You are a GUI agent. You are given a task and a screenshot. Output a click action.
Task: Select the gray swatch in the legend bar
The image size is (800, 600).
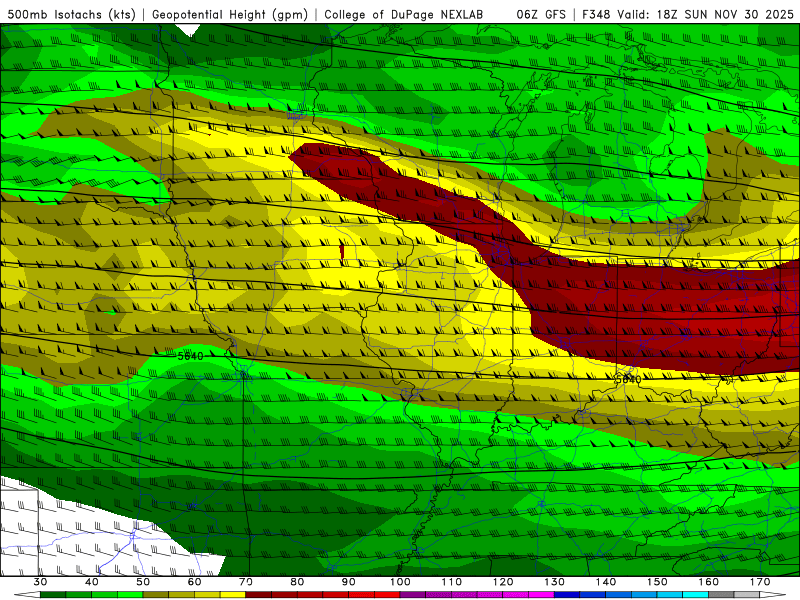[721, 595]
